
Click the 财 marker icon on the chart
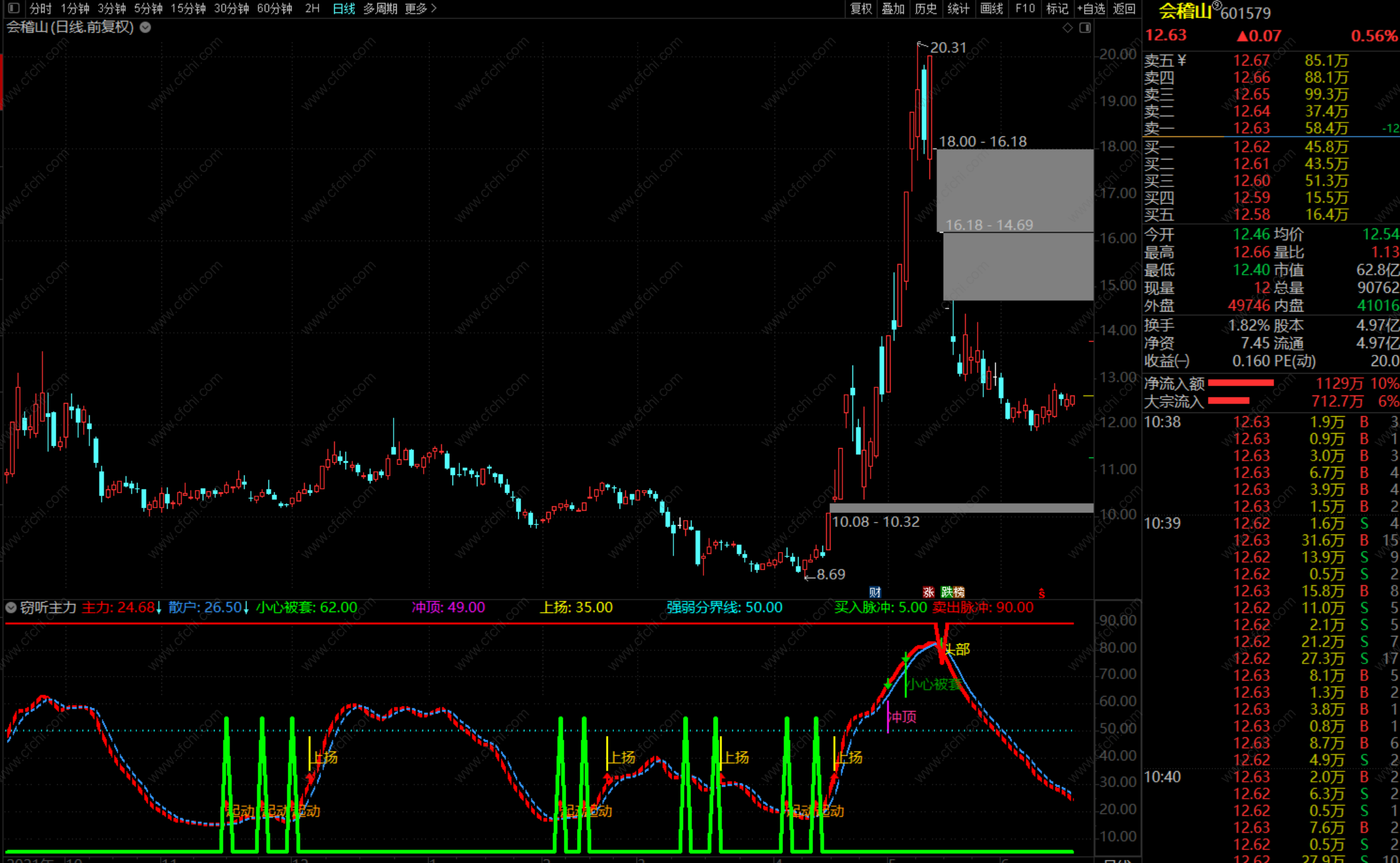point(875,592)
